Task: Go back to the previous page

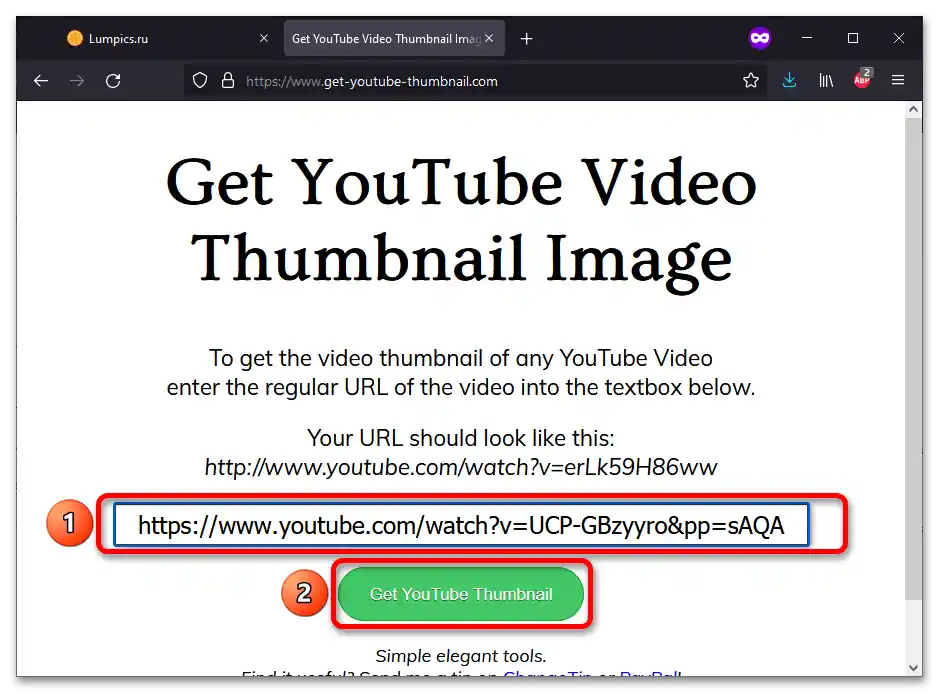Action: coord(41,81)
